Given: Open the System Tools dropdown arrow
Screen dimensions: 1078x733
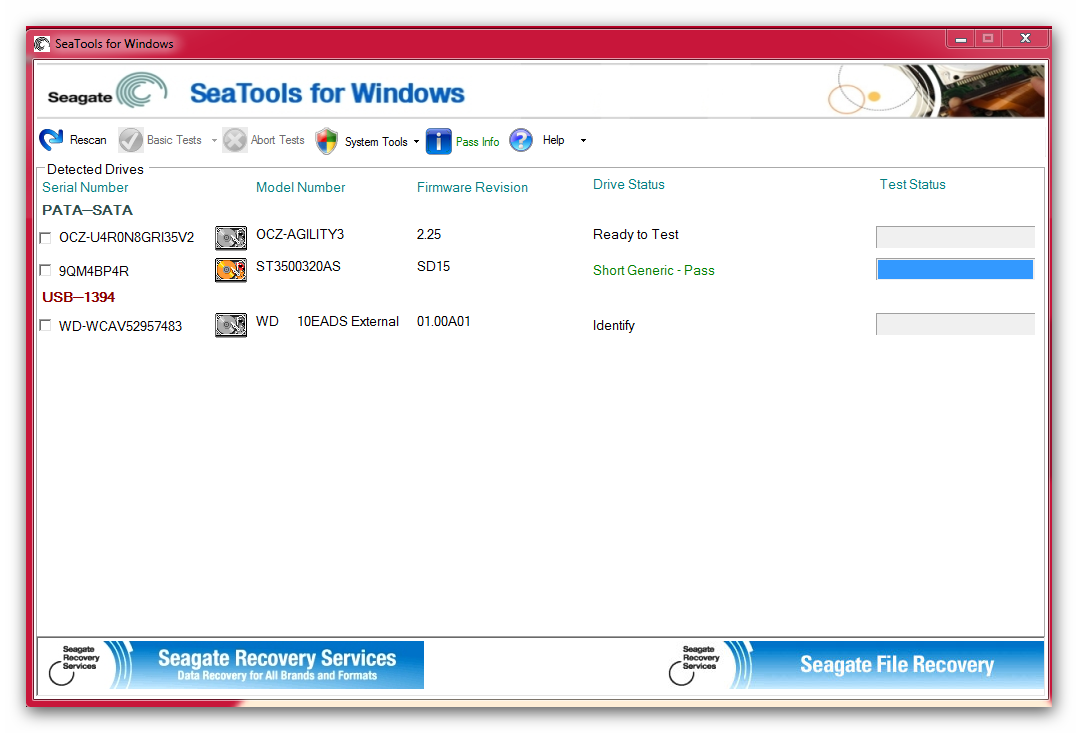Looking at the screenshot, I should pyautogui.click(x=416, y=142).
